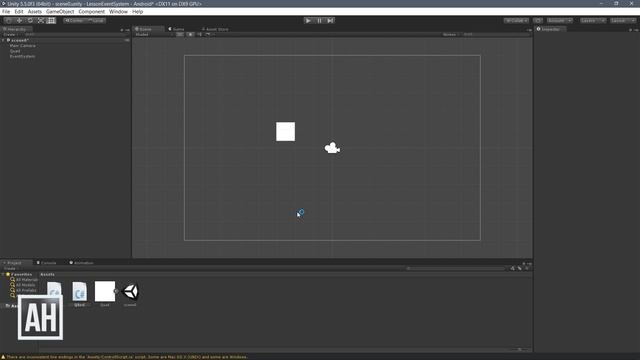Open the Assets menu
The height and width of the screenshot is (360, 640).
coord(35,11)
